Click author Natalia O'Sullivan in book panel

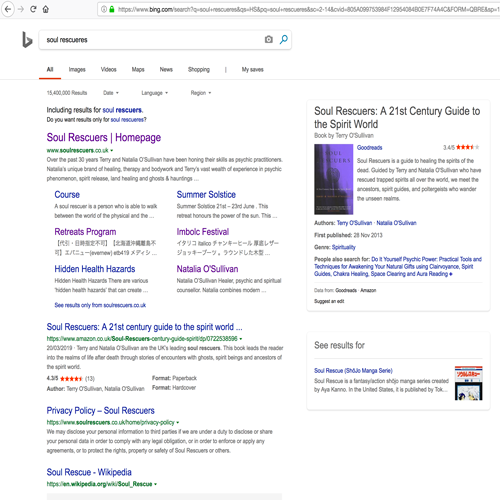pyautogui.click(x=396, y=223)
